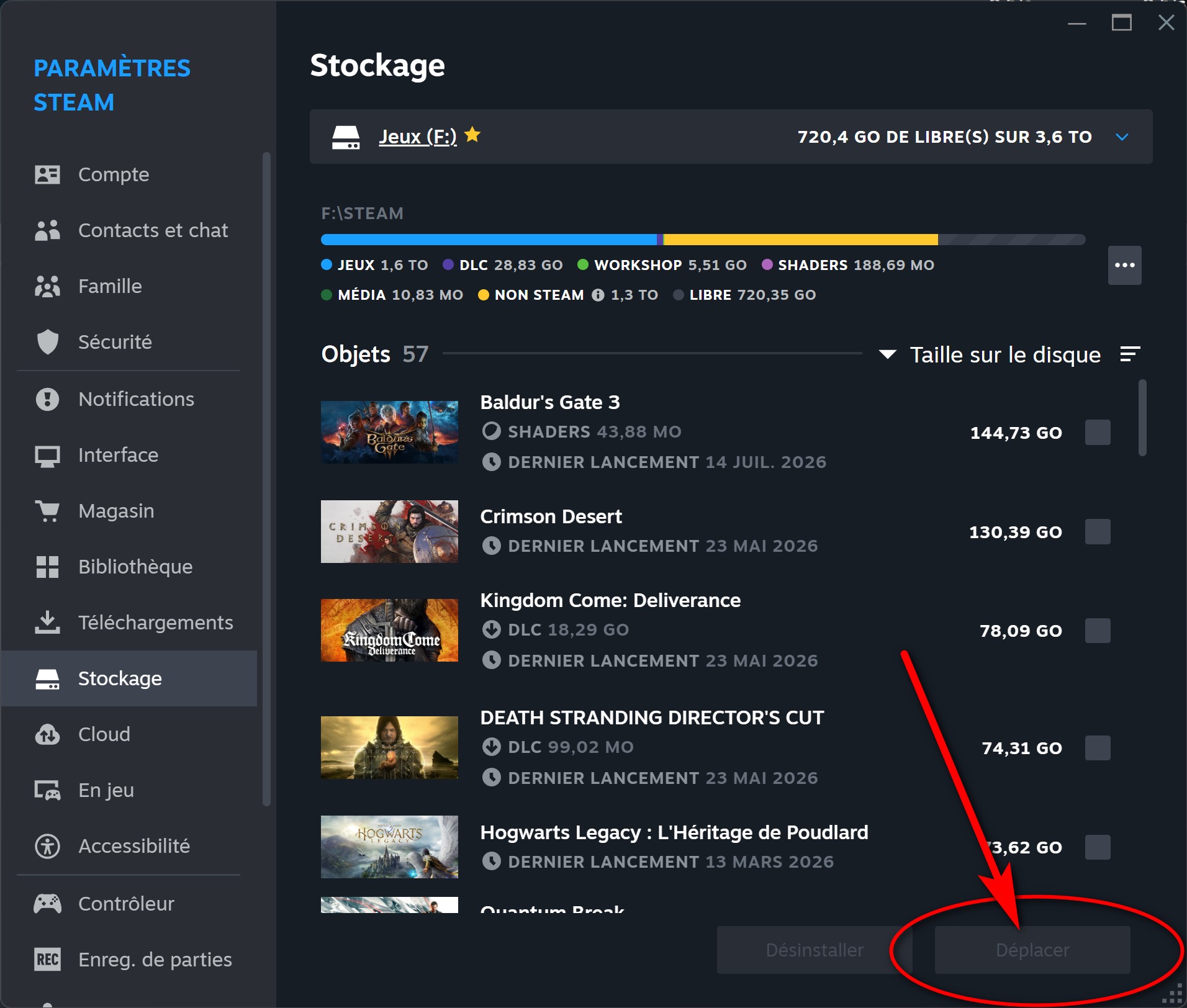Click the Interface monitor icon

pos(48,456)
